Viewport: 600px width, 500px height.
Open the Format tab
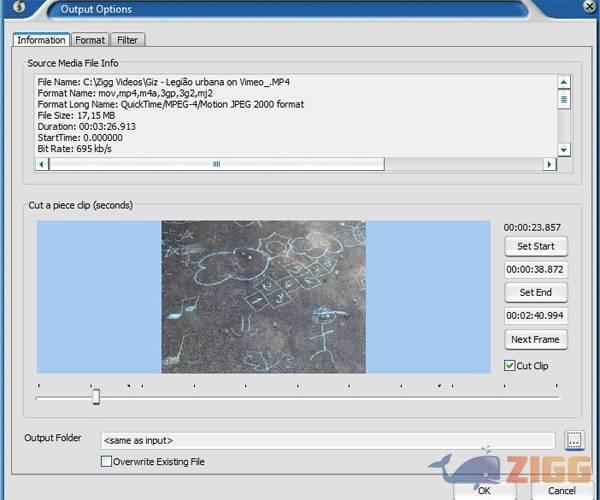(90, 40)
